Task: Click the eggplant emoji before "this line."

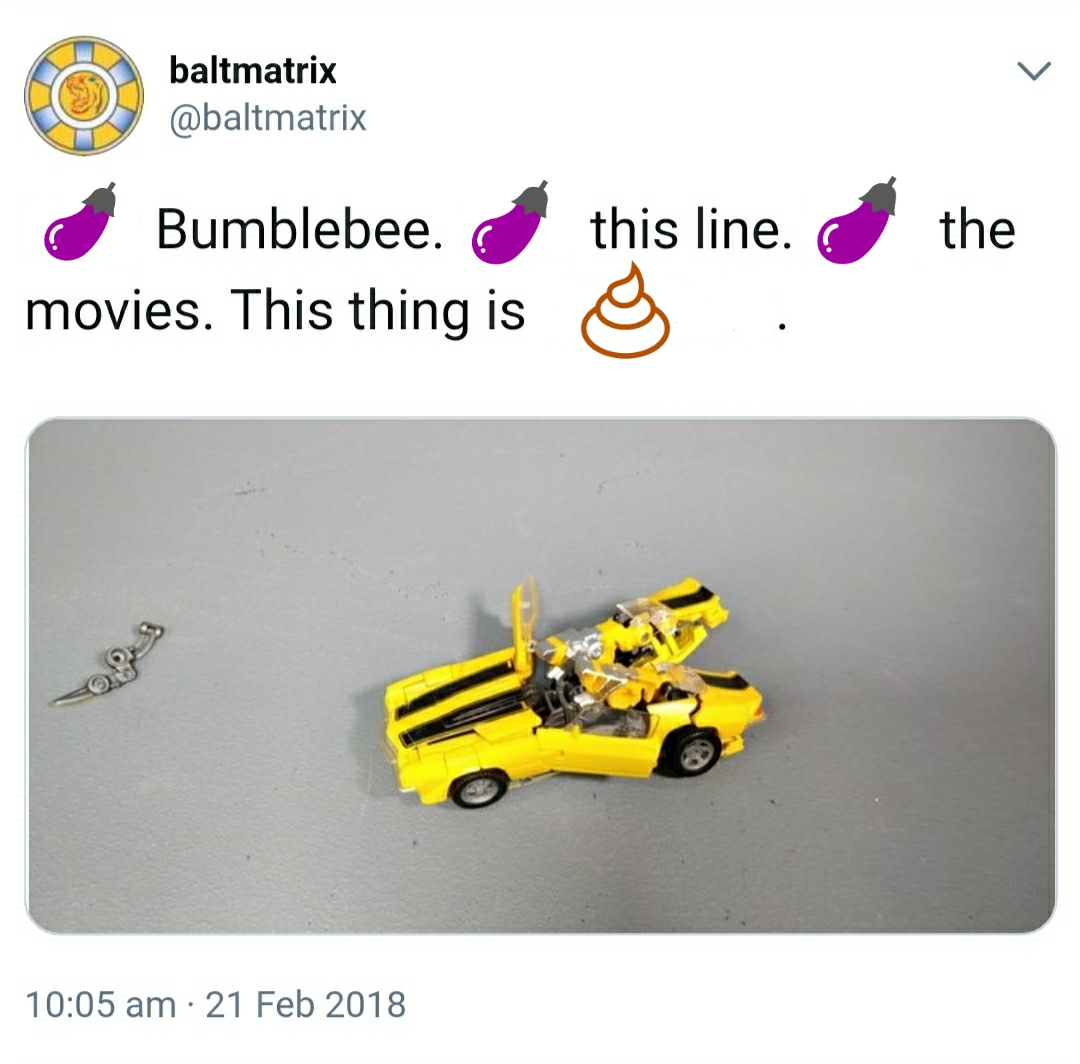Action: [x=510, y=222]
